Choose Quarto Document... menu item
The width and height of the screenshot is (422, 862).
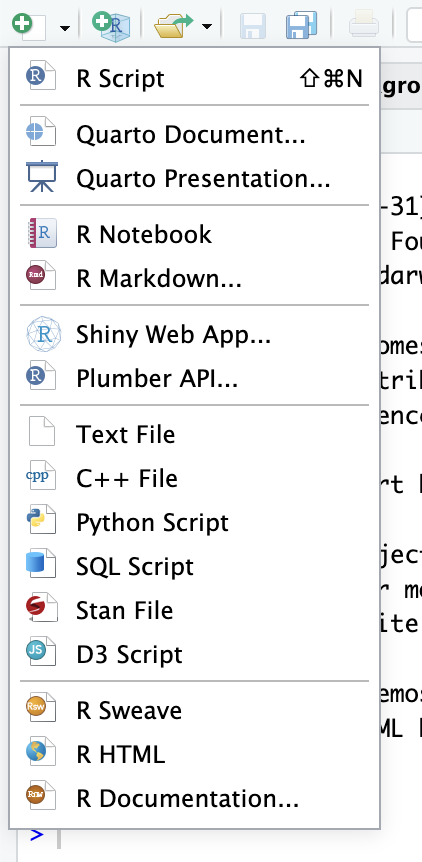[195, 134]
